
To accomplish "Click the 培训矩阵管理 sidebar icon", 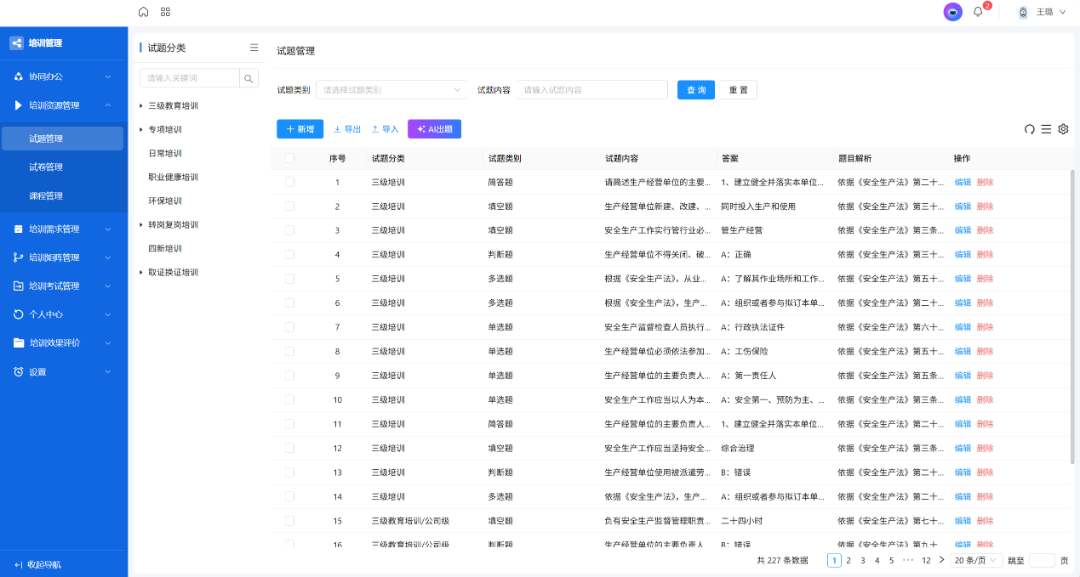I will pos(18,258).
